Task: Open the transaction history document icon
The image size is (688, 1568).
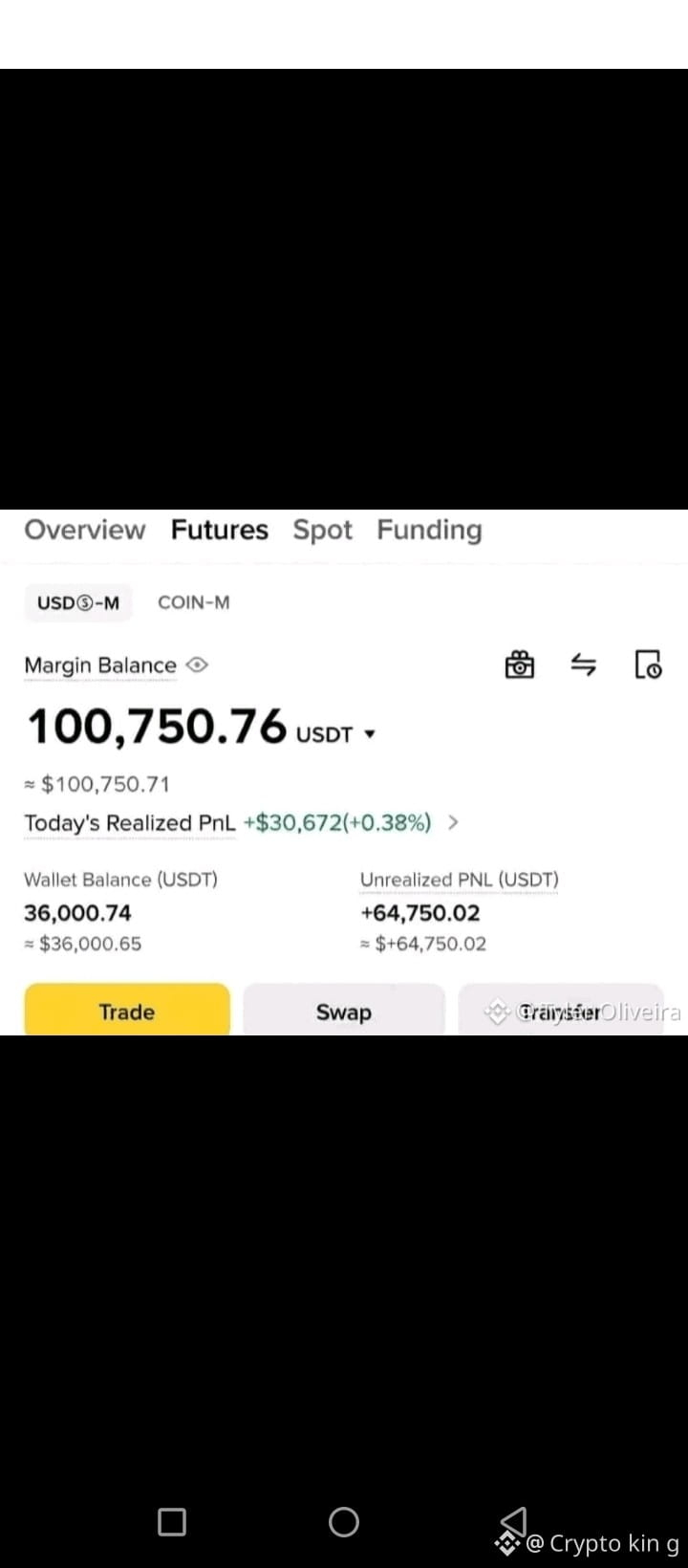Action: [648, 664]
